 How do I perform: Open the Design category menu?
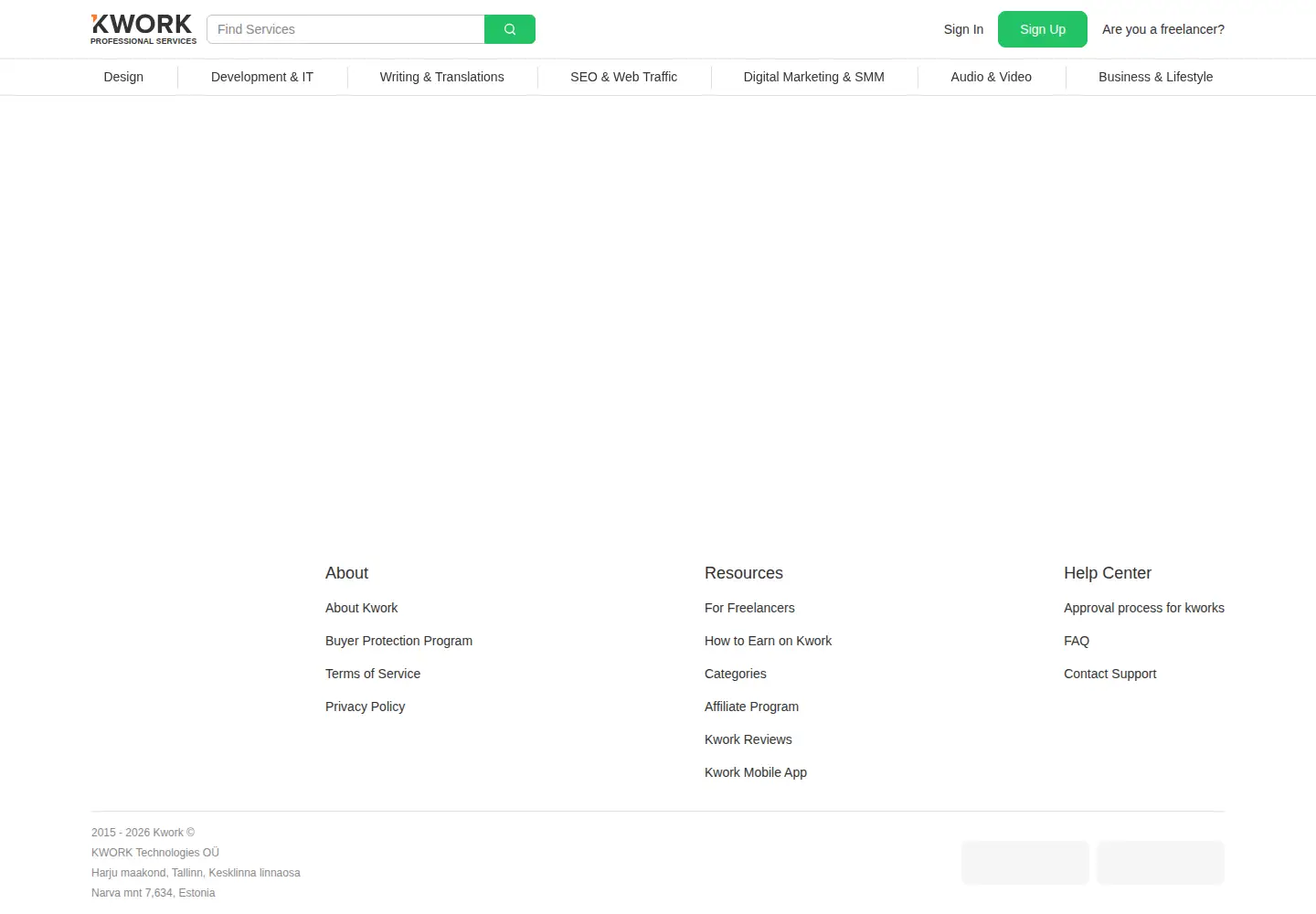[123, 77]
